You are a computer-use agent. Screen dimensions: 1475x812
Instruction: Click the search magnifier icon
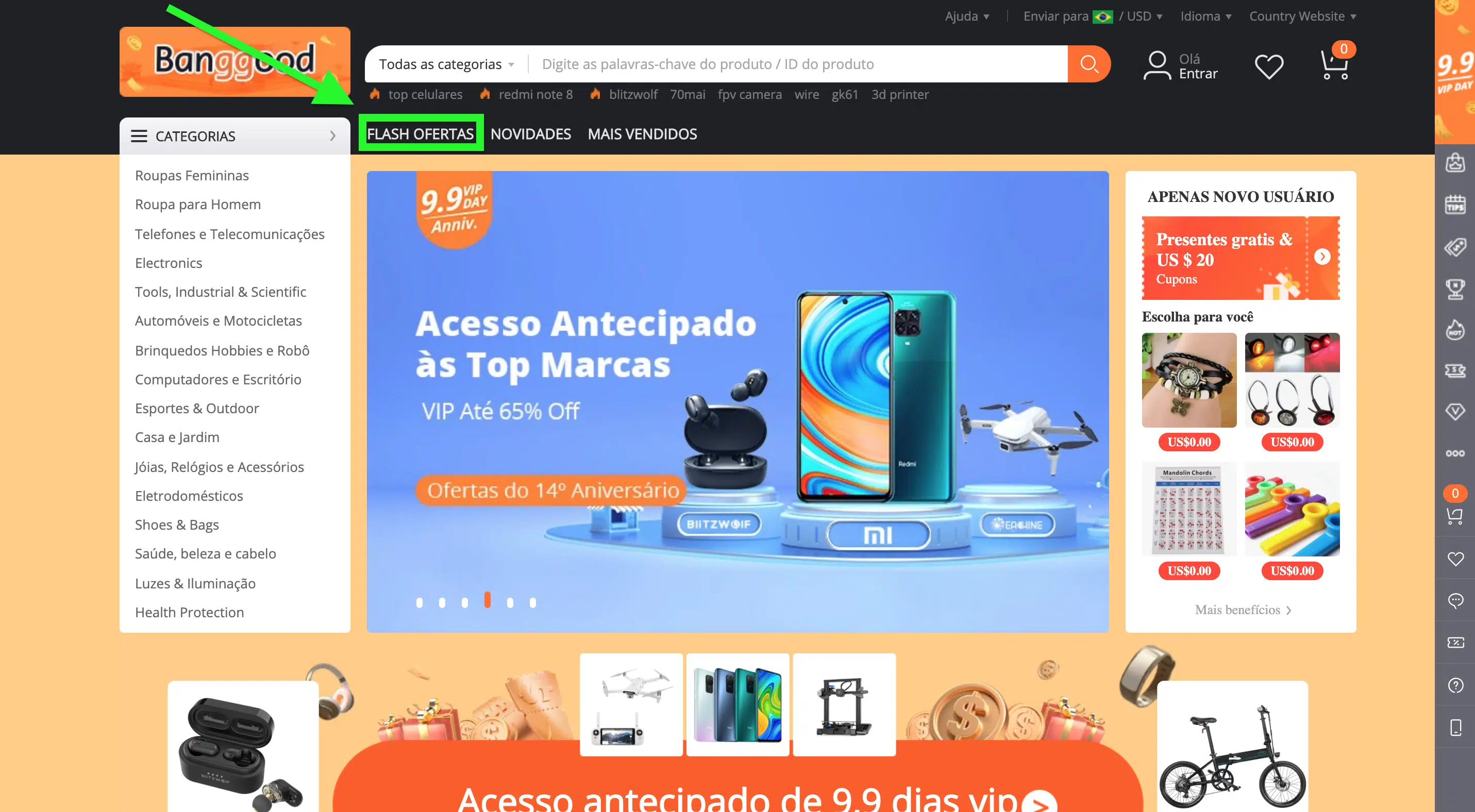coord(1090,64)
